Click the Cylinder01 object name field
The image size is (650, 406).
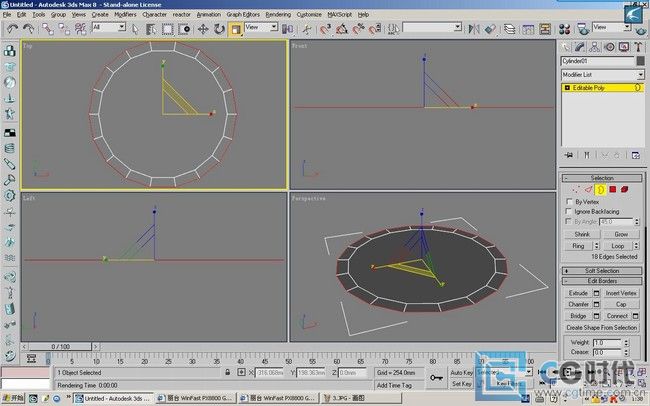[x=597, y=61]
